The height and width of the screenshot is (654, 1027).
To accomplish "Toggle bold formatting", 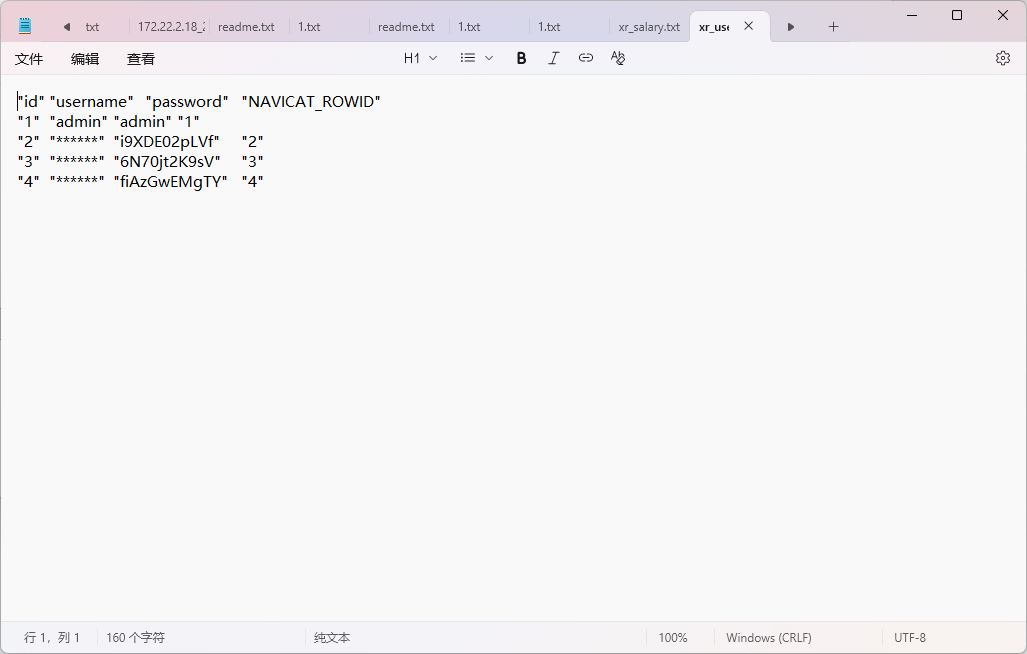I will [x=521, y=58].
